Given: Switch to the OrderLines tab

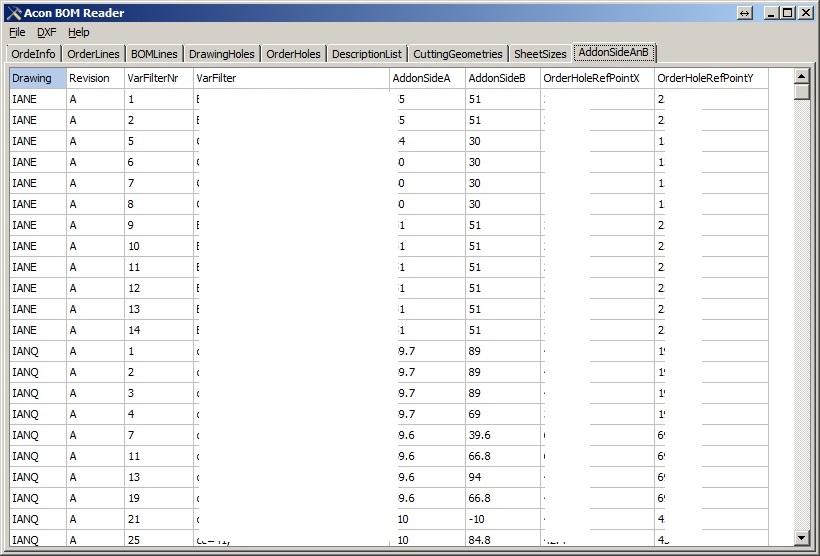Looking at the screenshot, I should 93,54.
